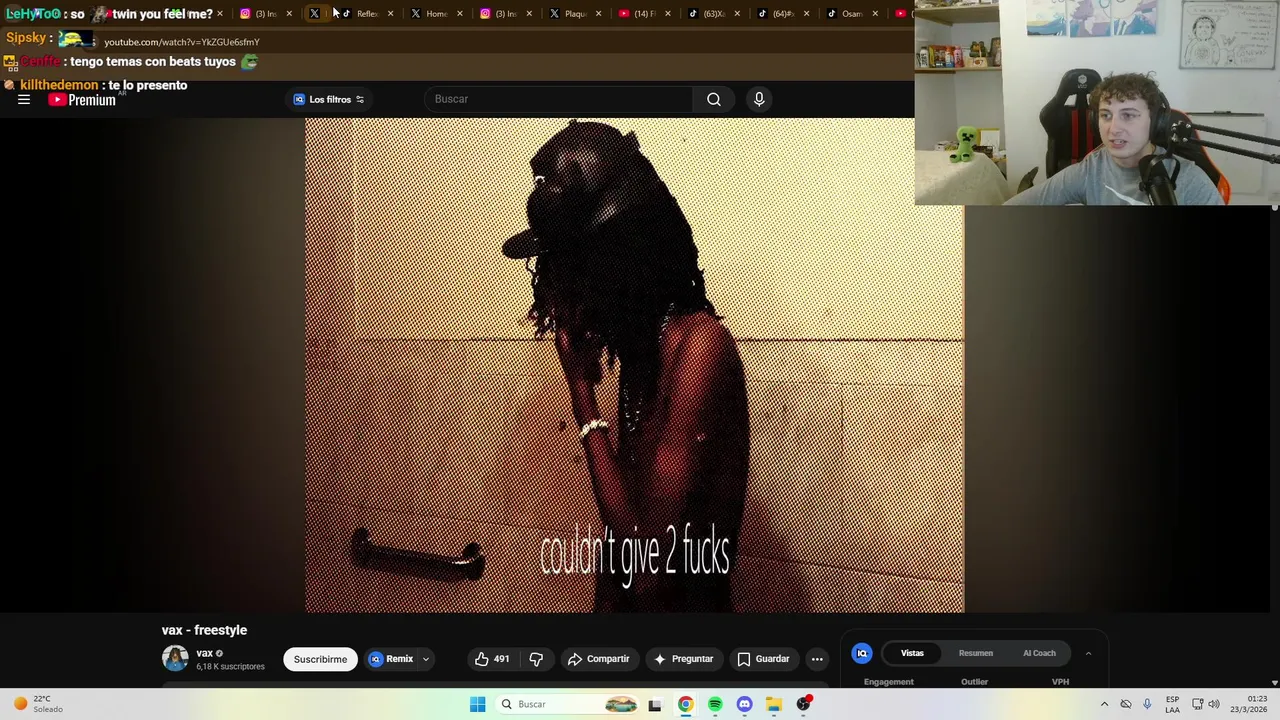Open OBS Studio from taskbar
Screen dimensions: 1280x720
point(804,704)
